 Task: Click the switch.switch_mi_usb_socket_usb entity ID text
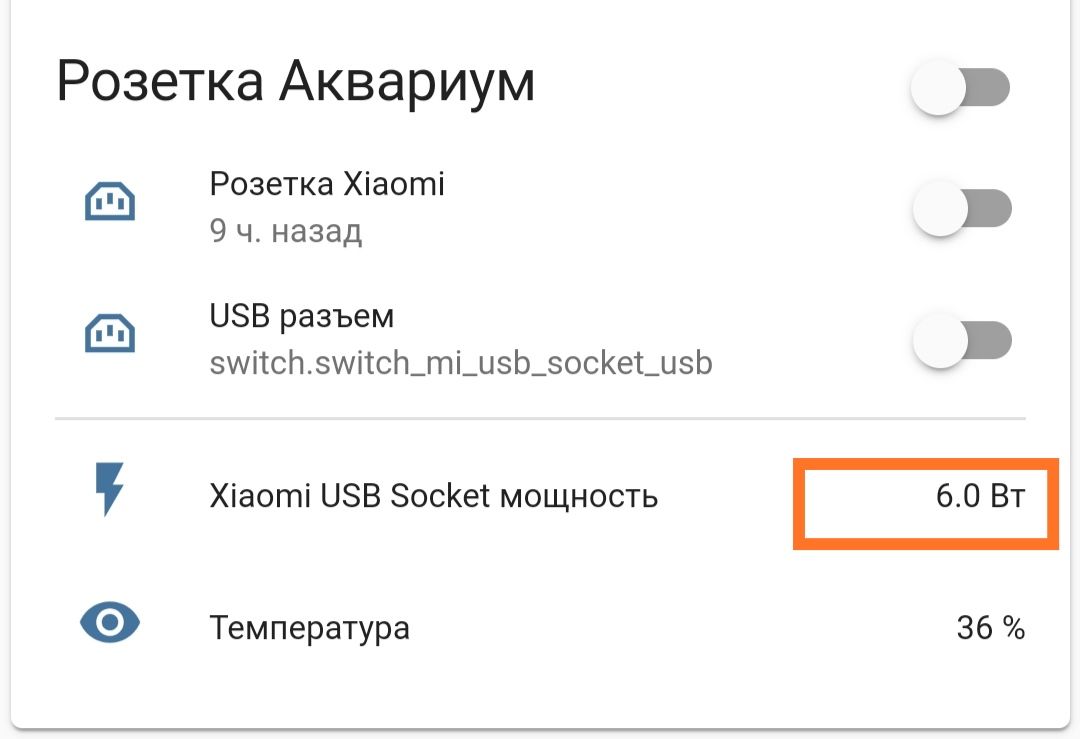[x=461, y=363]
